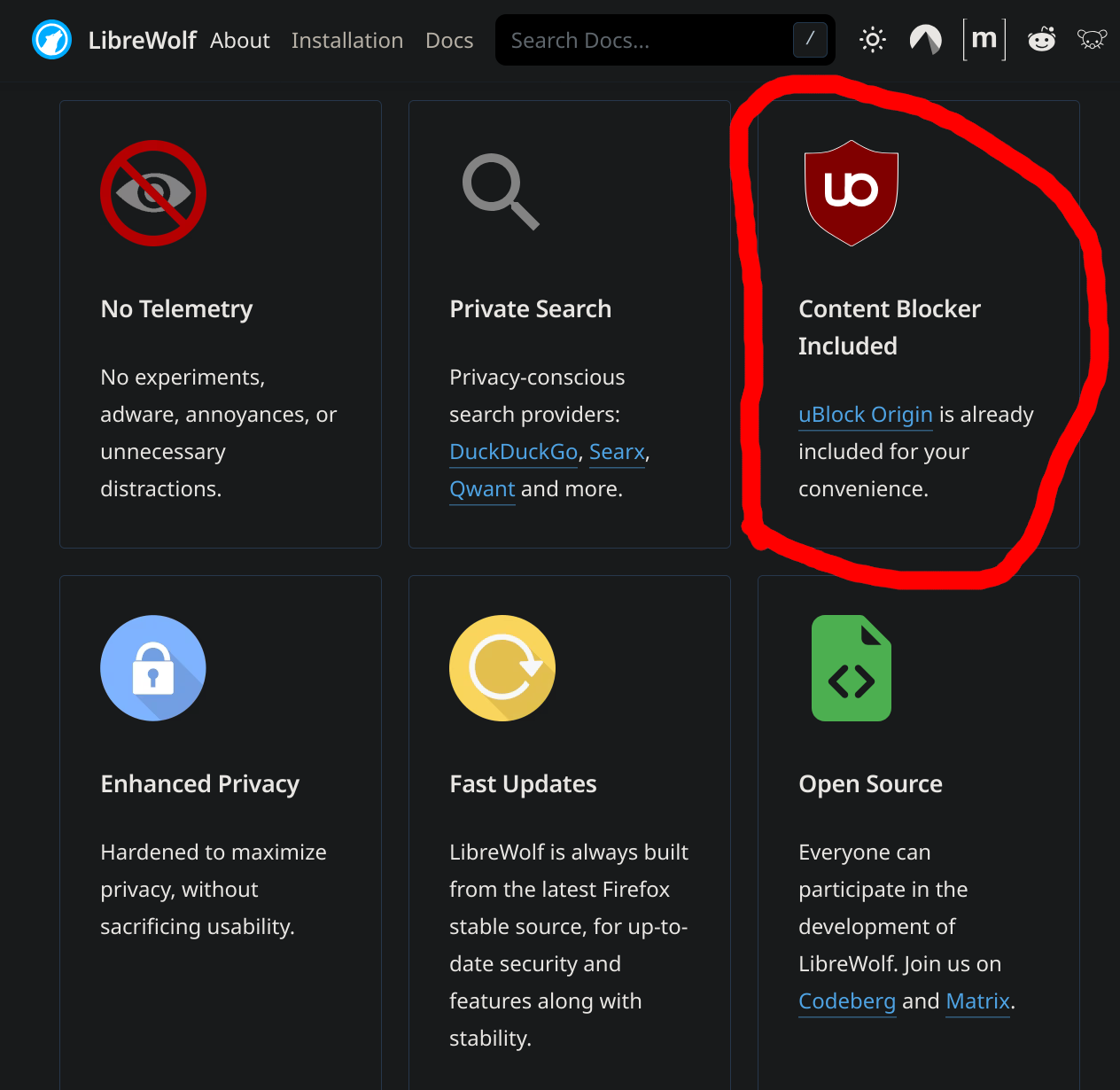Image resolution: width=1120 pixels, height=1090 pixels.
Task: Click the Content Blocker Included heading
Action: click(890, 328)
